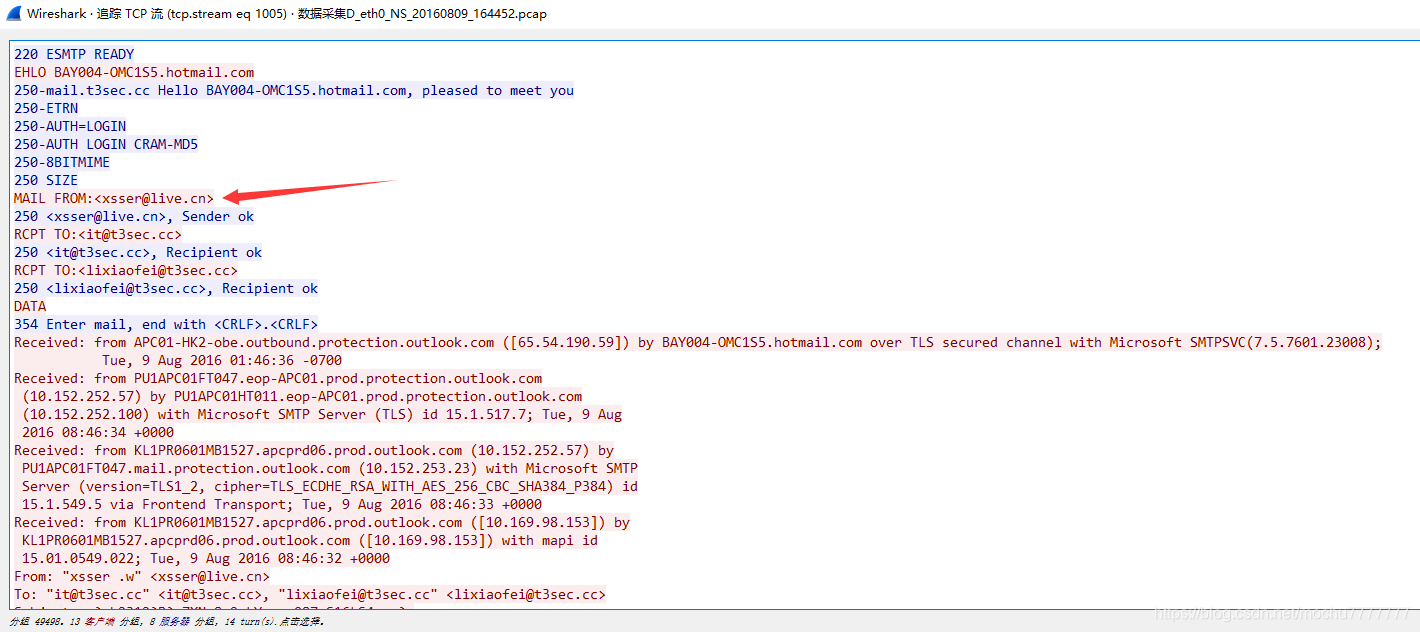The width and height of the screenshot is (1420, 632).
Task: Click the "2016 08:46:34 +0000" line
Action: (98, 432)
